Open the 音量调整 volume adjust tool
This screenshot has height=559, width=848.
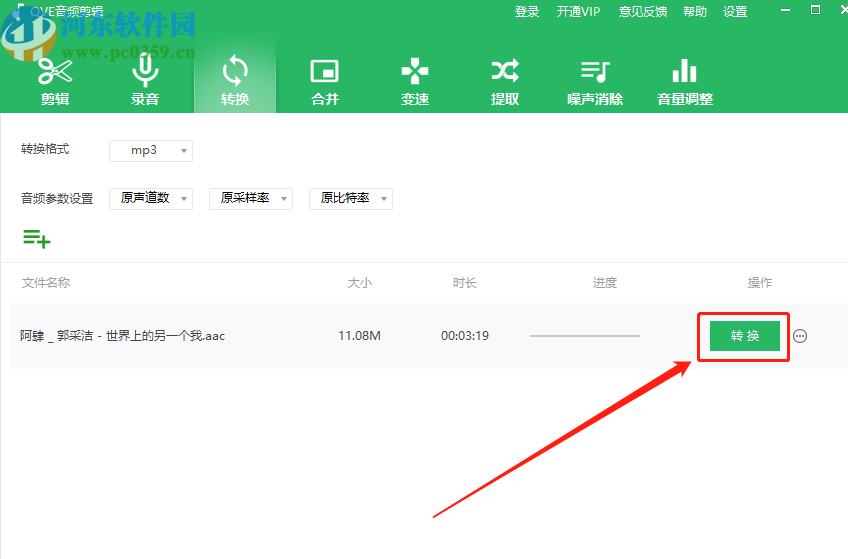click(685, 81)
